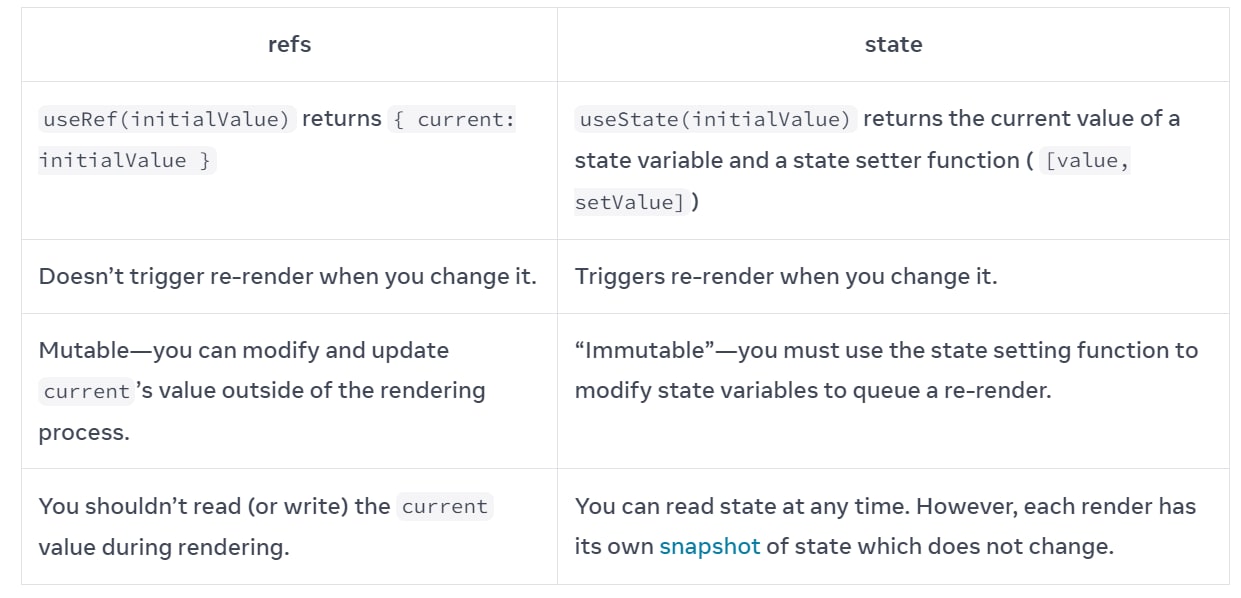Click "You can read state at any time" text
1241x598 pixels.
(x=742, y=507)
